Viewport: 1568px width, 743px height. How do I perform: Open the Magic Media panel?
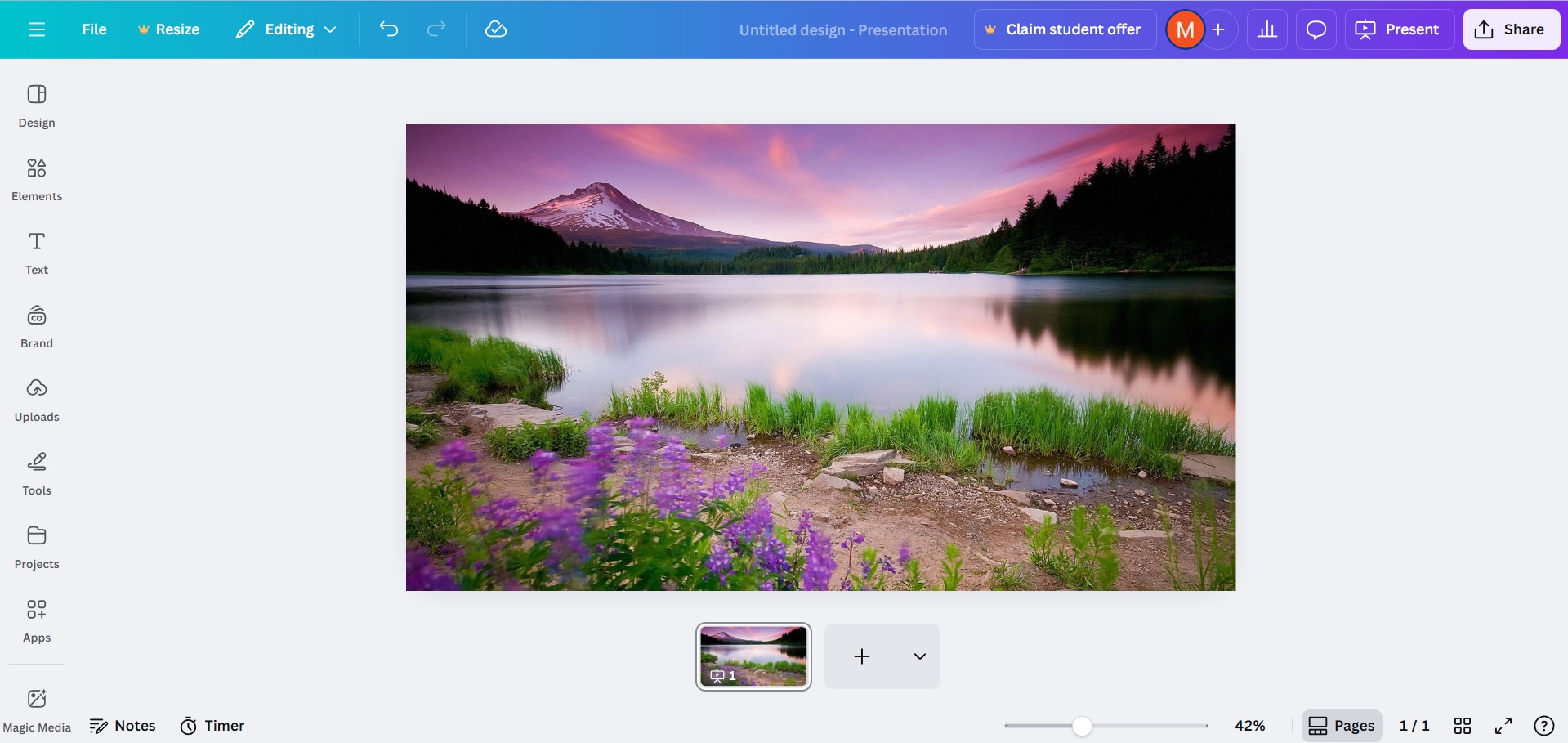click(x=37, y=710)
